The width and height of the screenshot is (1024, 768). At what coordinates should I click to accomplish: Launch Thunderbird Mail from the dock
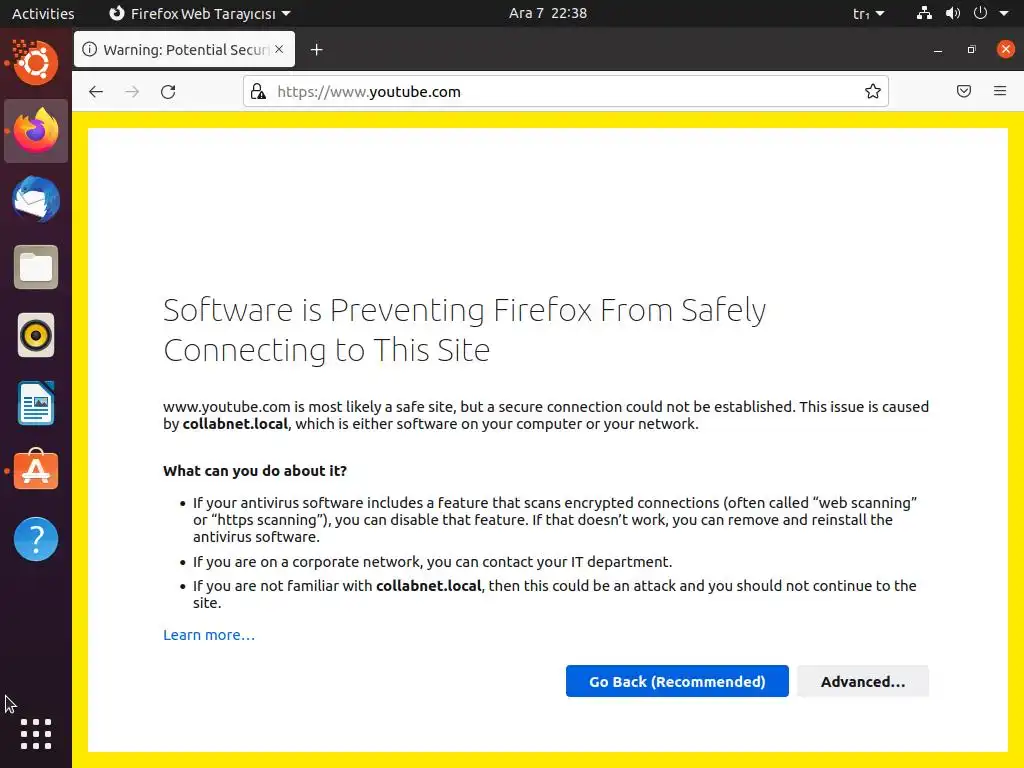pos(36,199)
